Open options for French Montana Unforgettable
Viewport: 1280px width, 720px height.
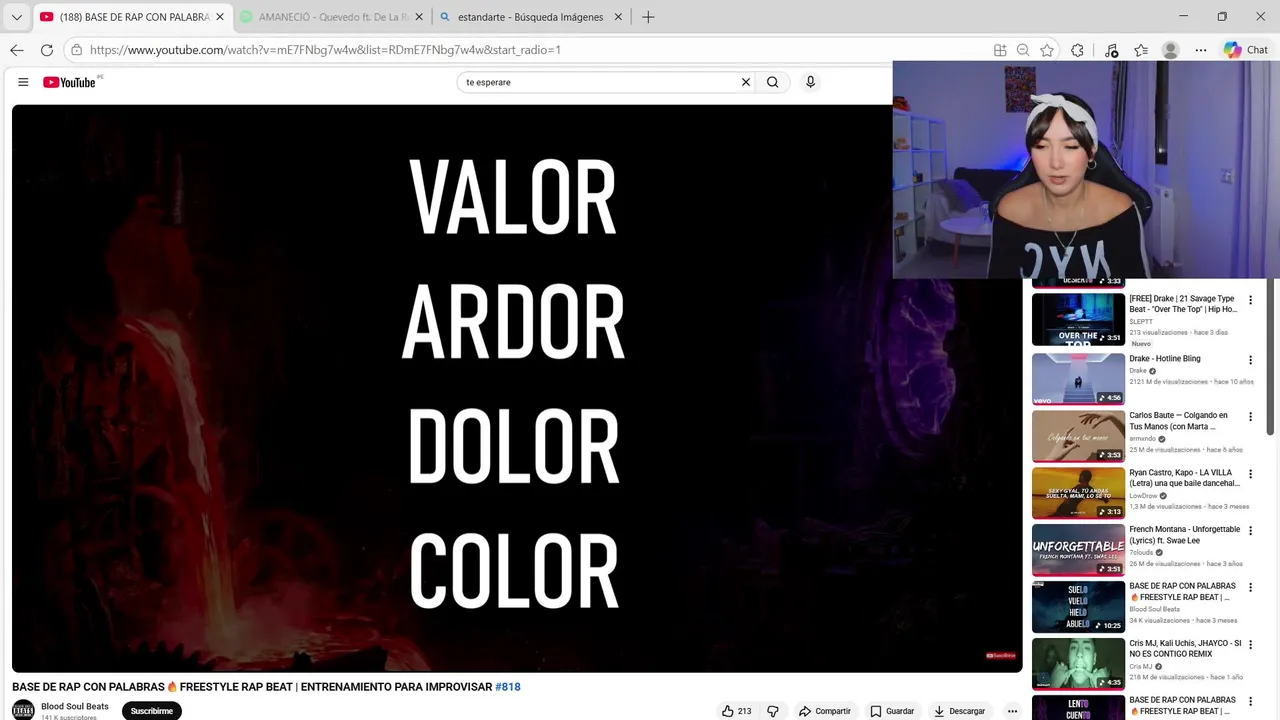1250,532
